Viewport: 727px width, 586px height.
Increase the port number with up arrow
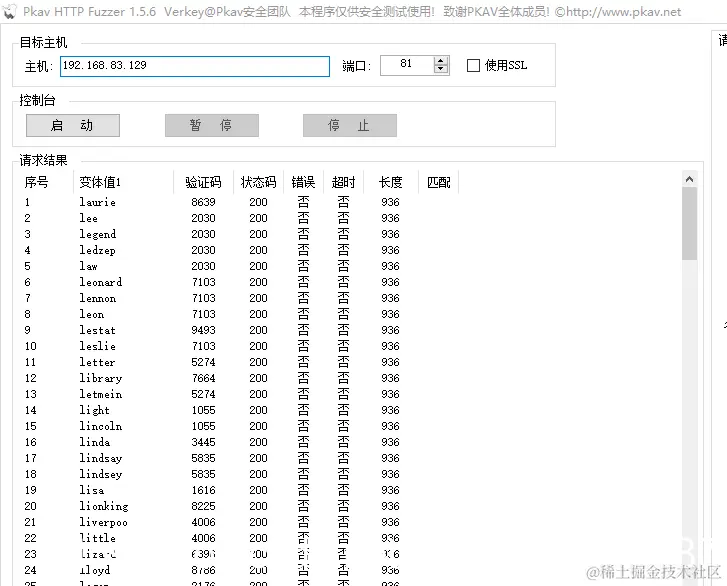coord(441,61)
